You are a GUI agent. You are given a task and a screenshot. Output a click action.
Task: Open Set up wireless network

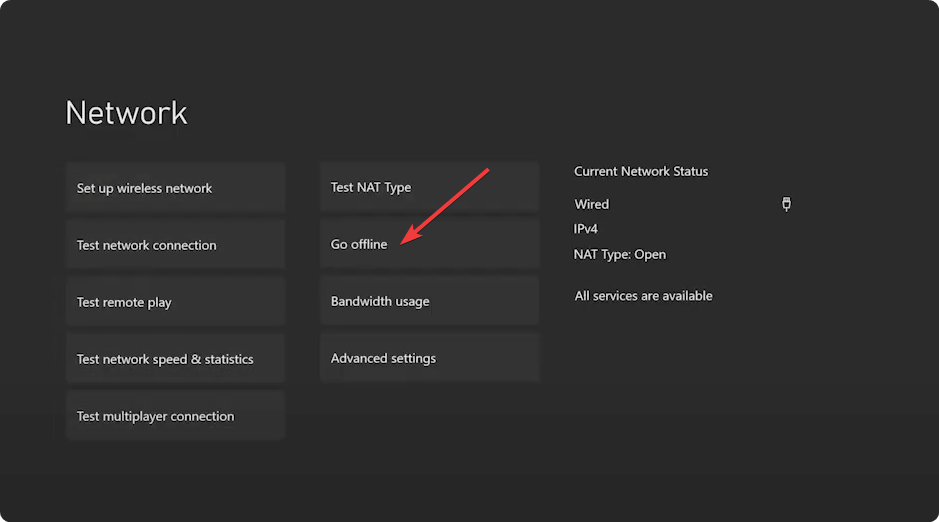(175, 189)
